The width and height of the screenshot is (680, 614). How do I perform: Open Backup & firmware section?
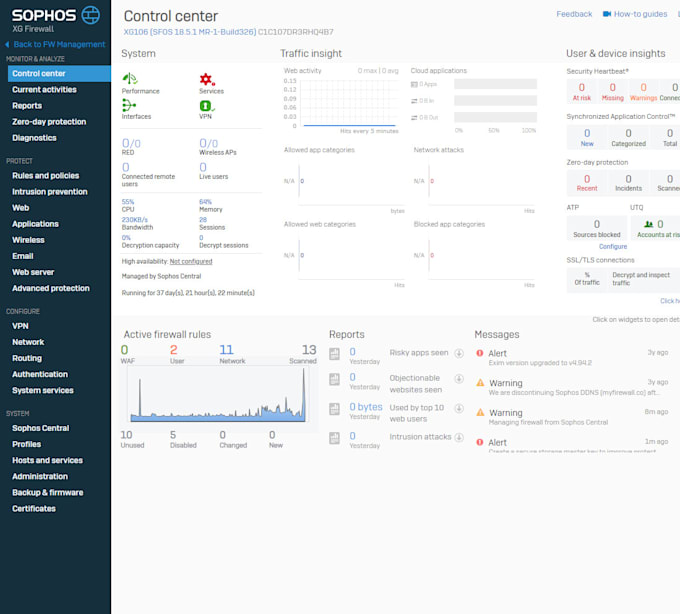pyautogui.click(x=48, y=493)
